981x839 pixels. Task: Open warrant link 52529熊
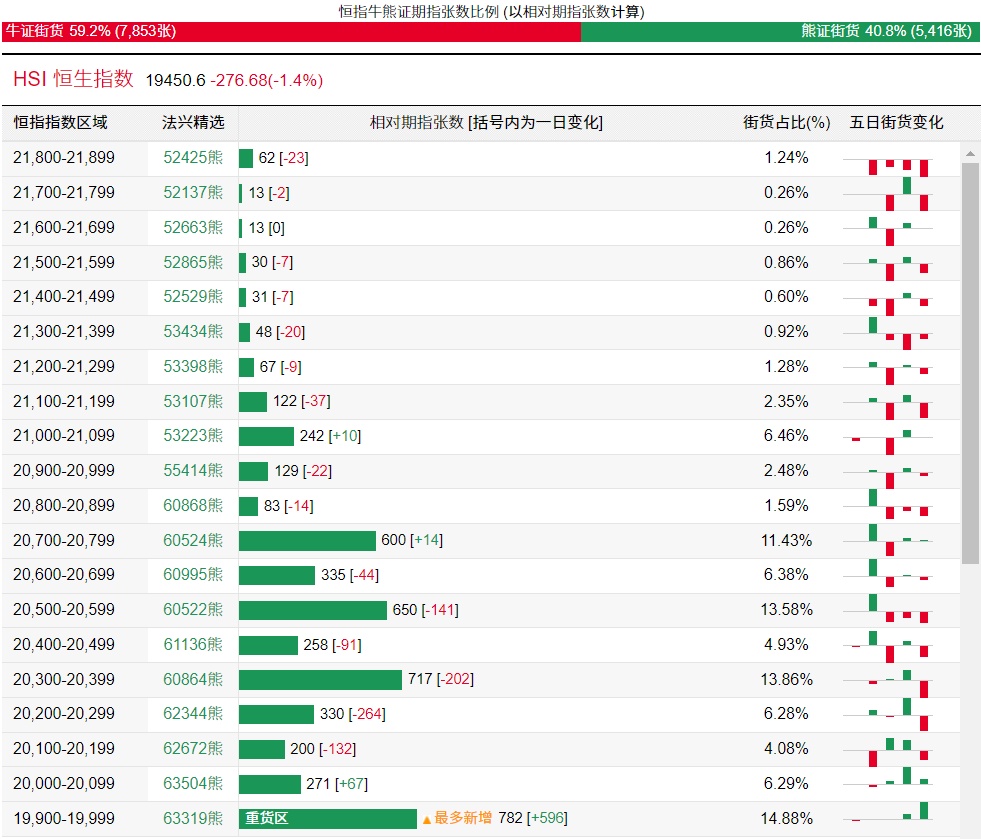click(193, 297)
